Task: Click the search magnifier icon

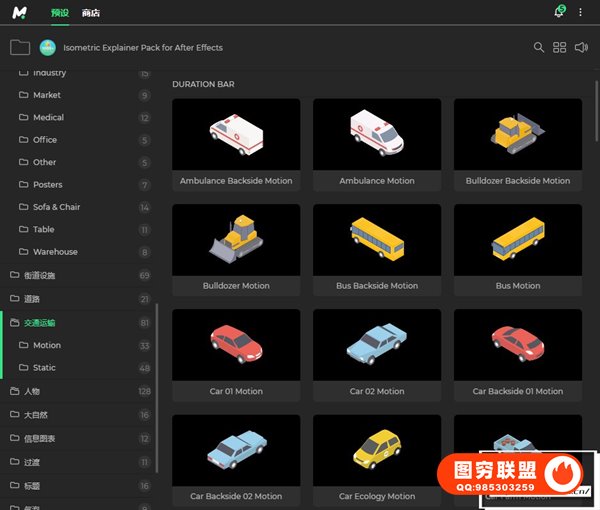Action: (x=539, y=47)
